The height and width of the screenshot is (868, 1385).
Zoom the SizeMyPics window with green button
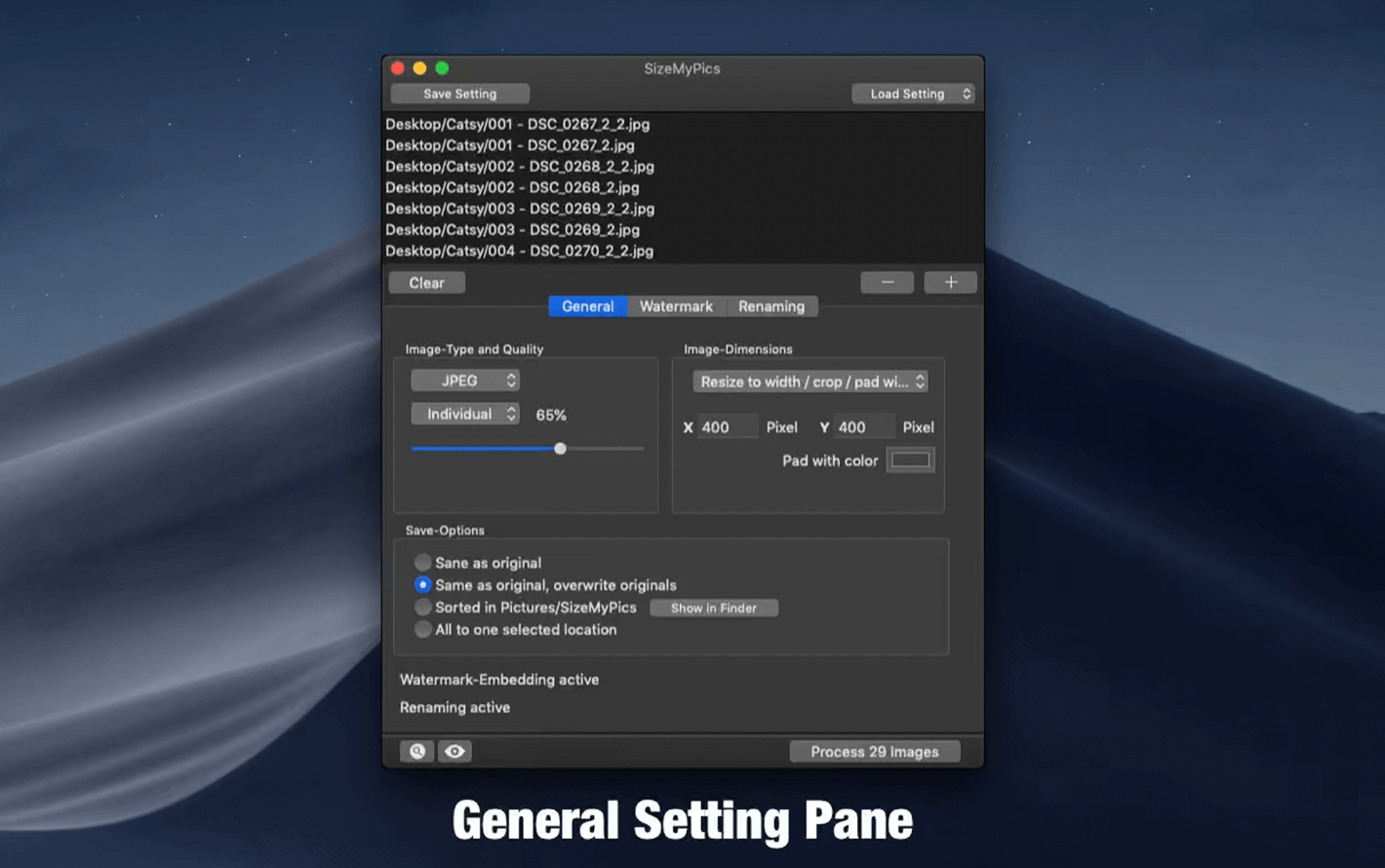(442, 68)
